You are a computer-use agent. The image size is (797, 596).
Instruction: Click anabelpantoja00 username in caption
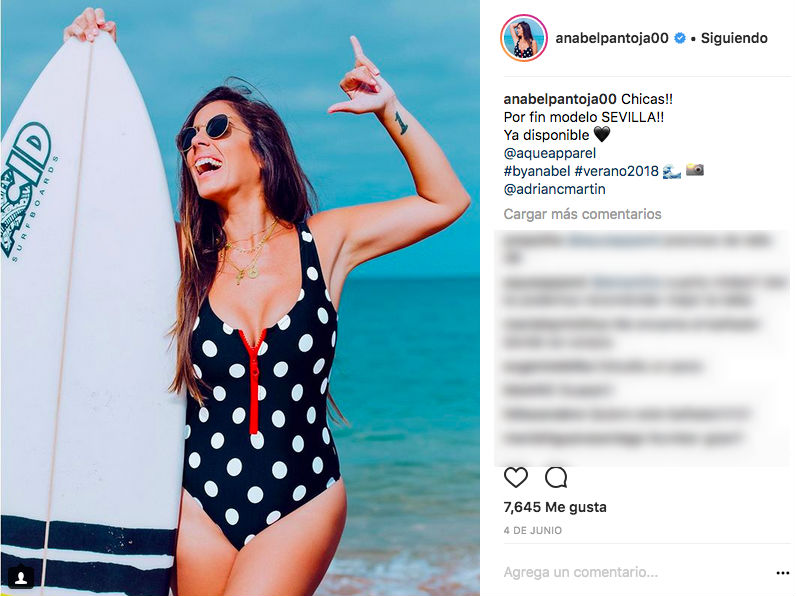tap(560, 99)
